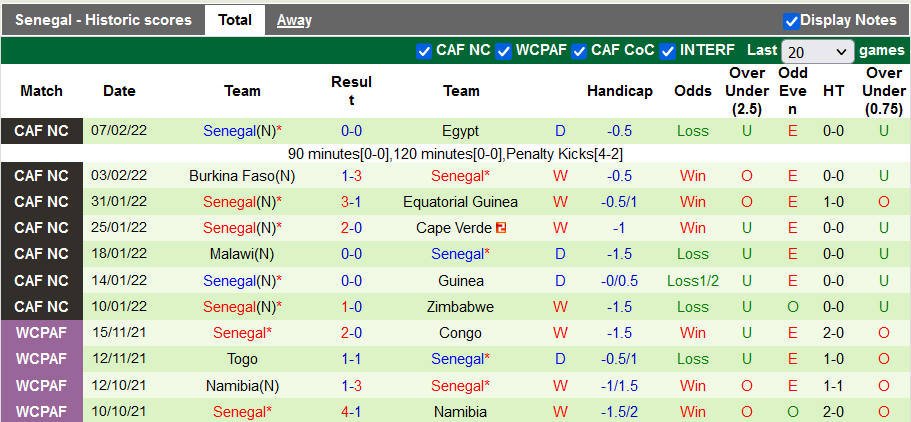Uncheck the CAF NC filter checkbox
The image size is (911, 422).
point(424,50)
